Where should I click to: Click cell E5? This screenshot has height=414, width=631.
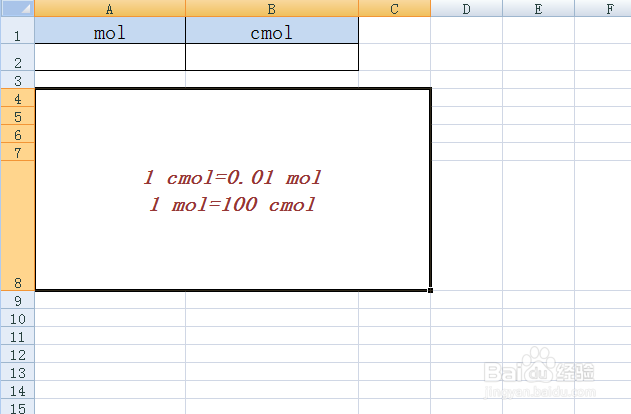pos(538,116)
